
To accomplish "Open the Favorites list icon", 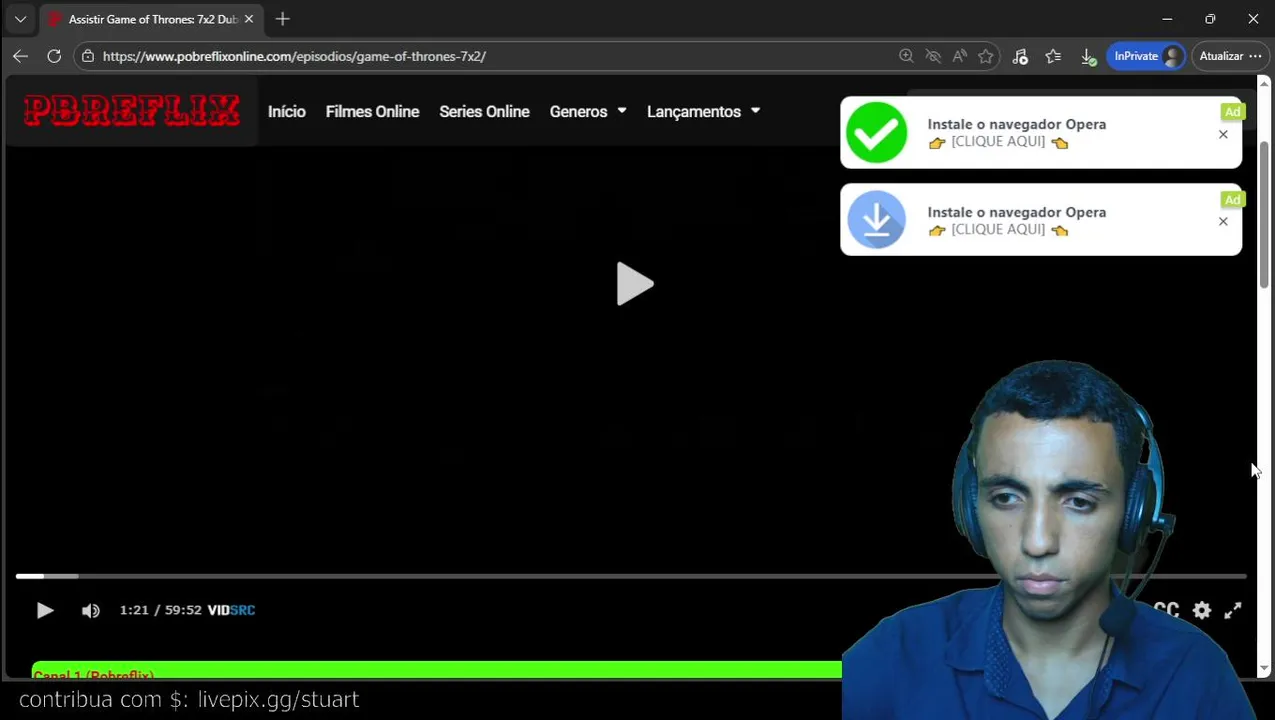I will pyautogui.click(x=1053, y=56).
